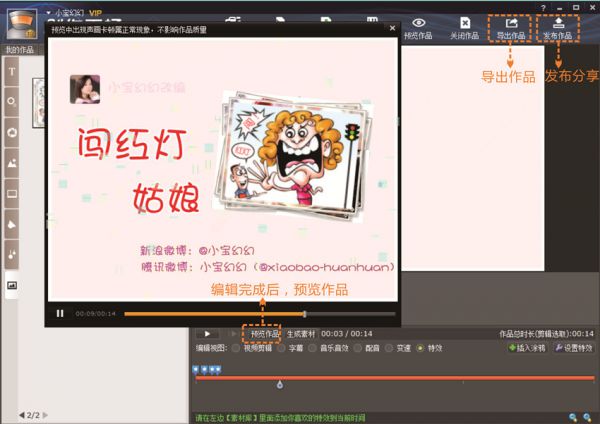Click 关闭作品 to close the work
This screenshot has height=424, width=600.
465,28
